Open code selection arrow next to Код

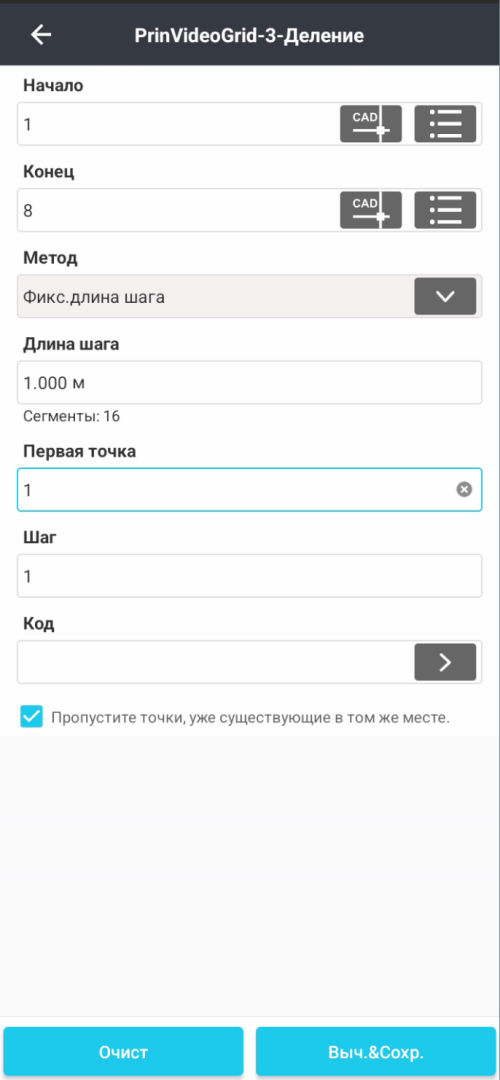pos(445,662)
